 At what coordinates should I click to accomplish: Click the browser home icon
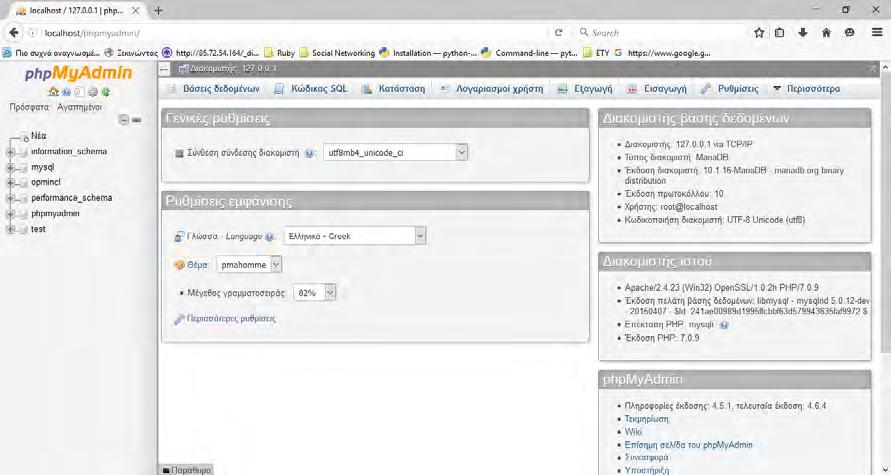click(826, 33)
